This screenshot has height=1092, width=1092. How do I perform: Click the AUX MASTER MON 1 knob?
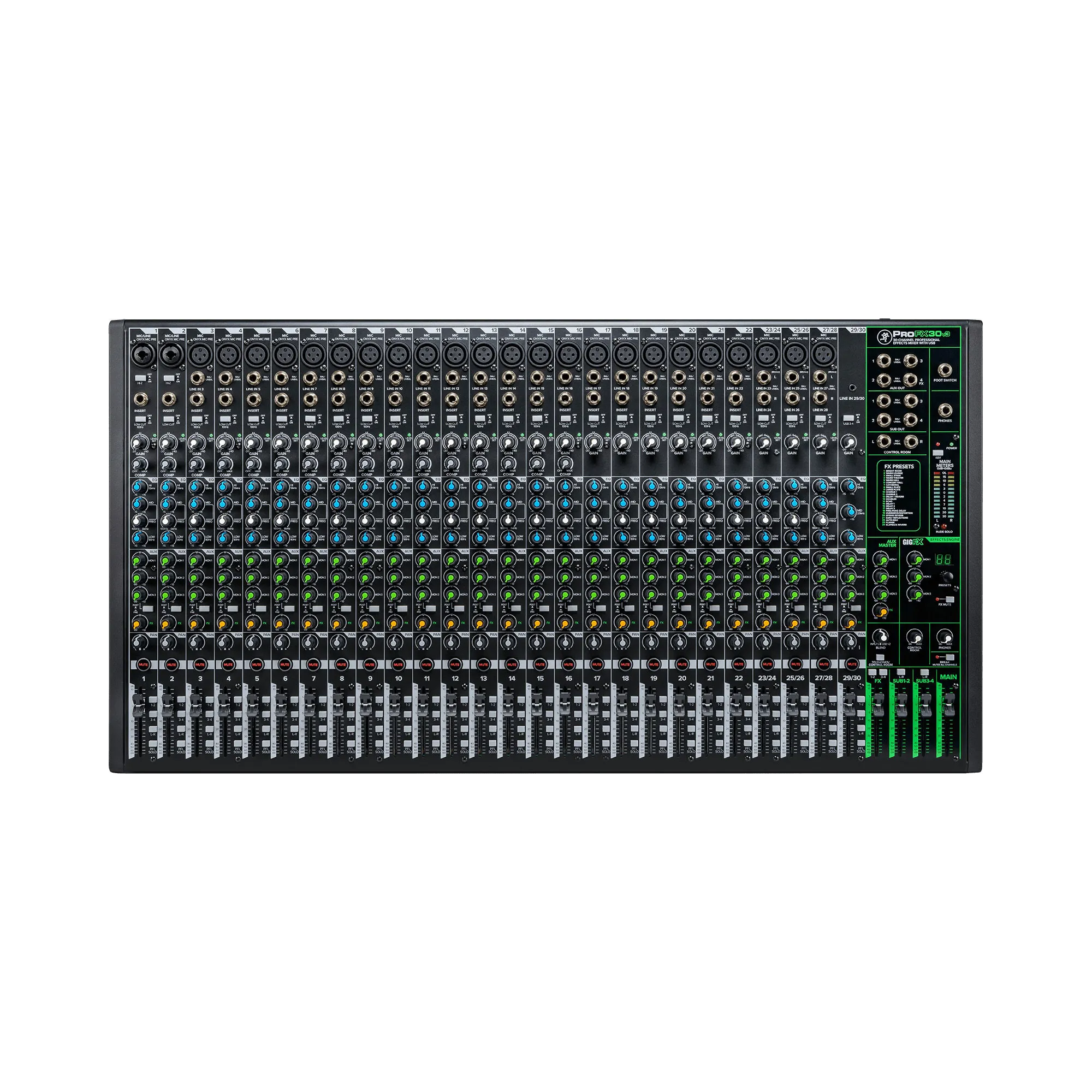882,560
